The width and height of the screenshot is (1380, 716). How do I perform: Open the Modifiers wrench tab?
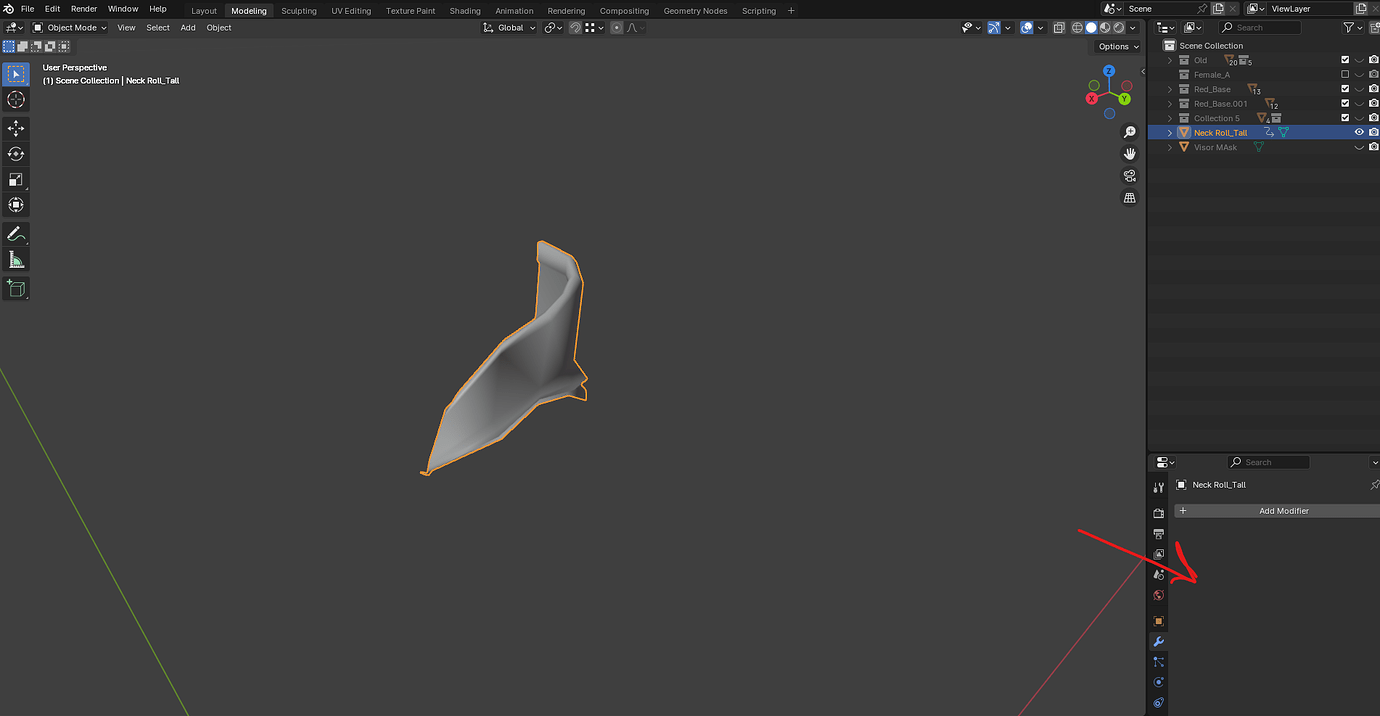tap(1158, 642)
